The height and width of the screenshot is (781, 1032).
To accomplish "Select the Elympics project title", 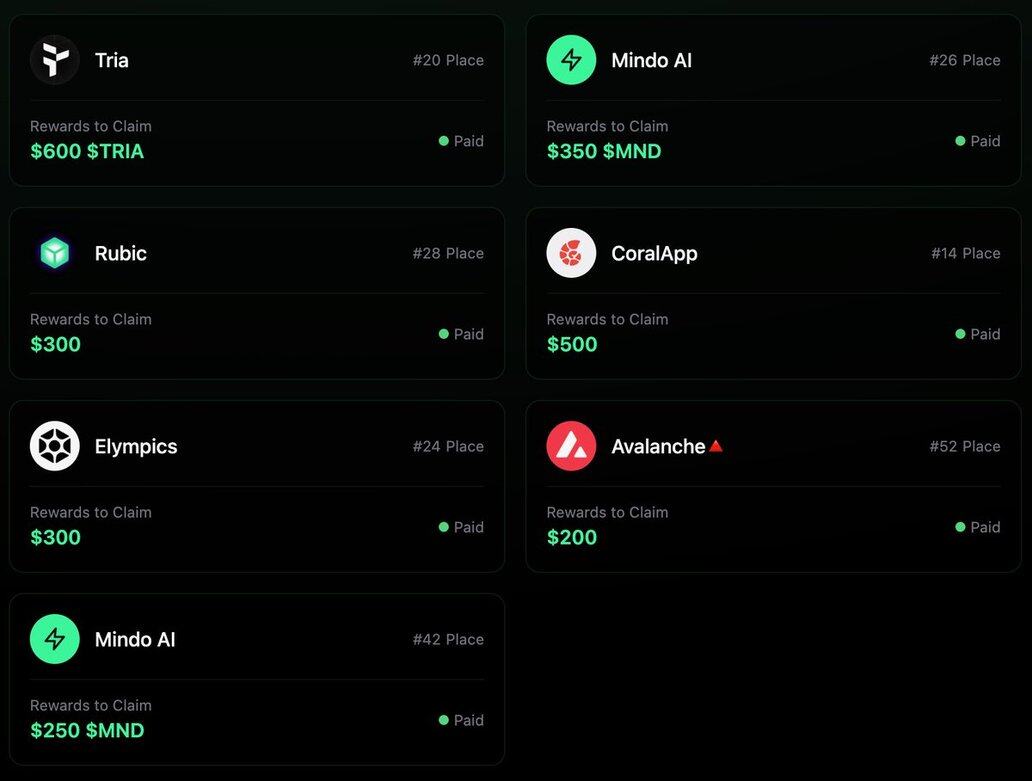I will coord(136,446).
